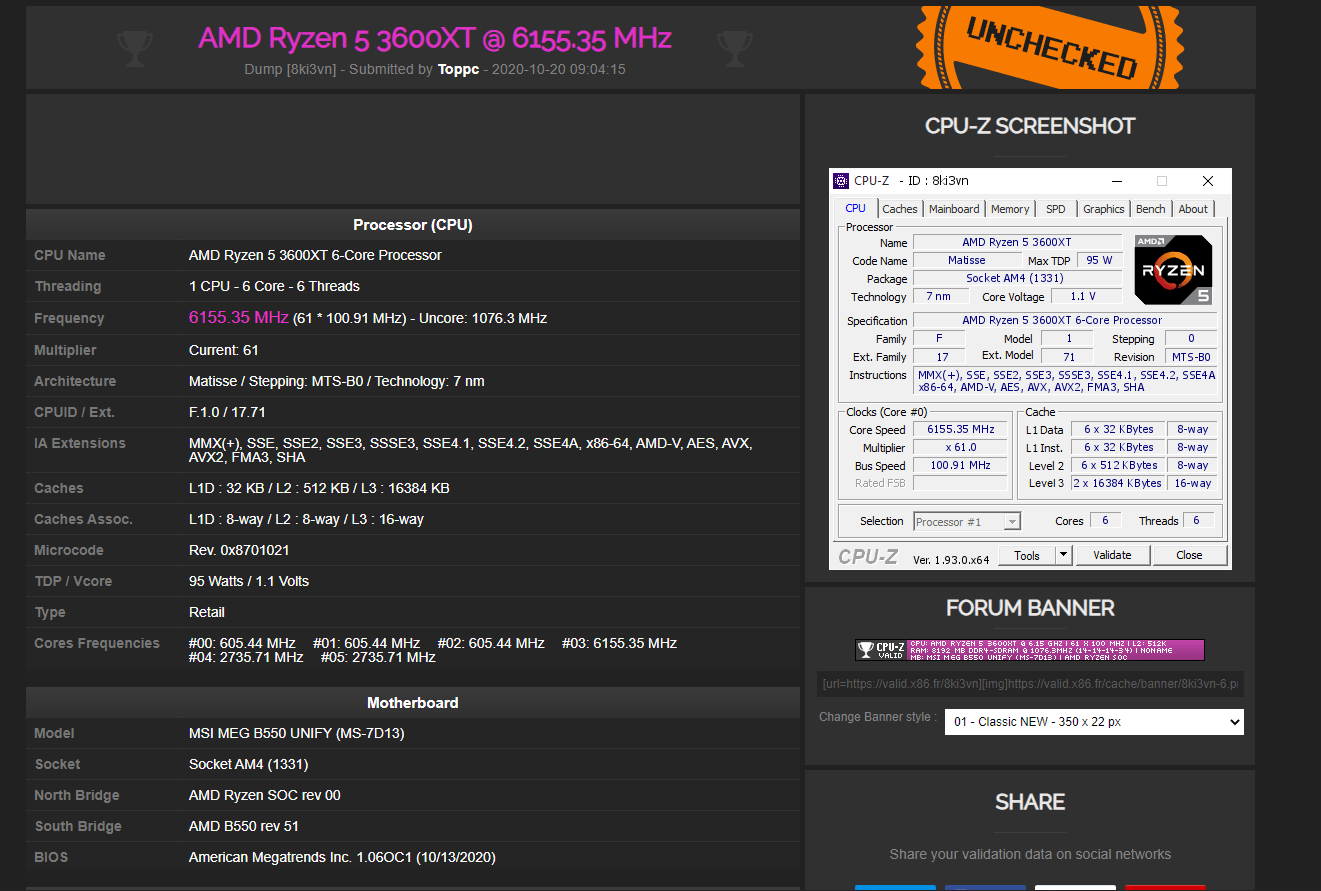Click the trophy icon right of the title
The height and width of the screenshot is (891, 1321).
click(x=735, y=48)
